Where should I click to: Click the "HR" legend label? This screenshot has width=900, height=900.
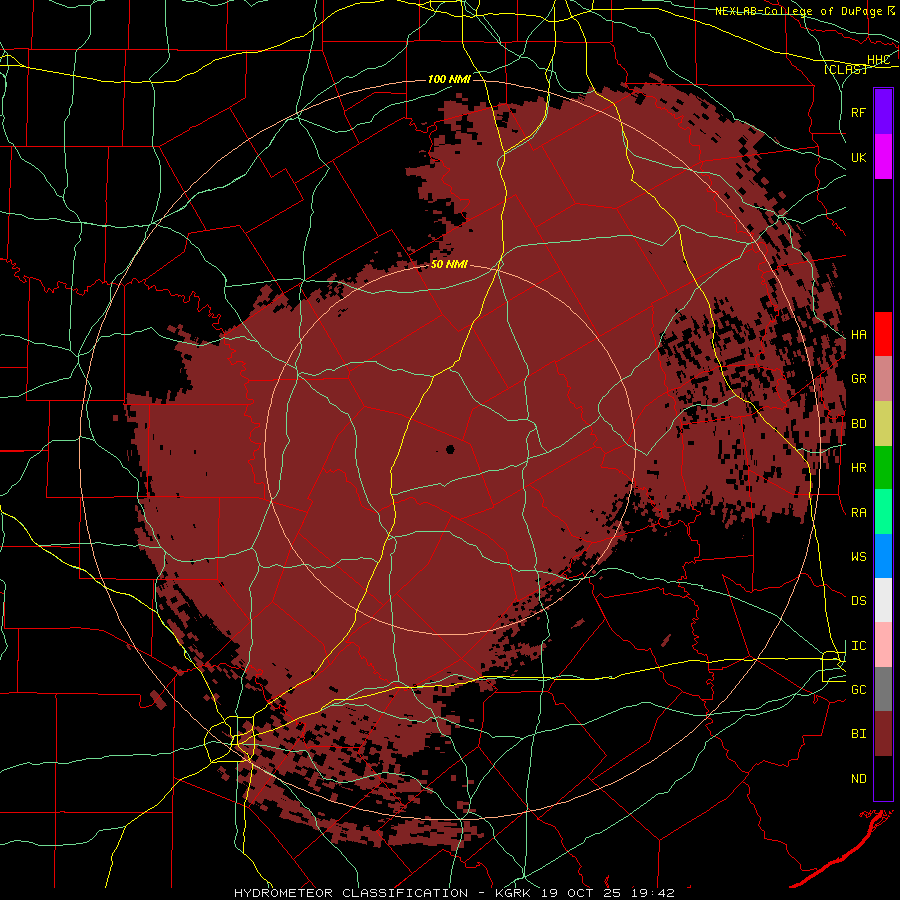tap(859, 468)
